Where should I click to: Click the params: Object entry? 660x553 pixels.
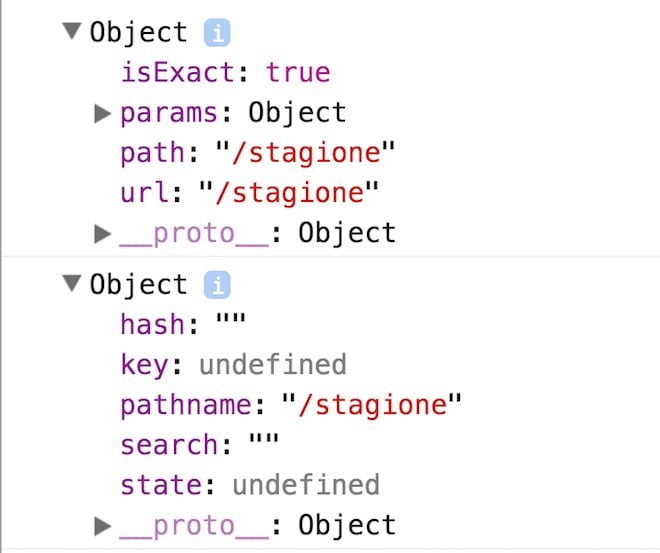click(232, 113)
